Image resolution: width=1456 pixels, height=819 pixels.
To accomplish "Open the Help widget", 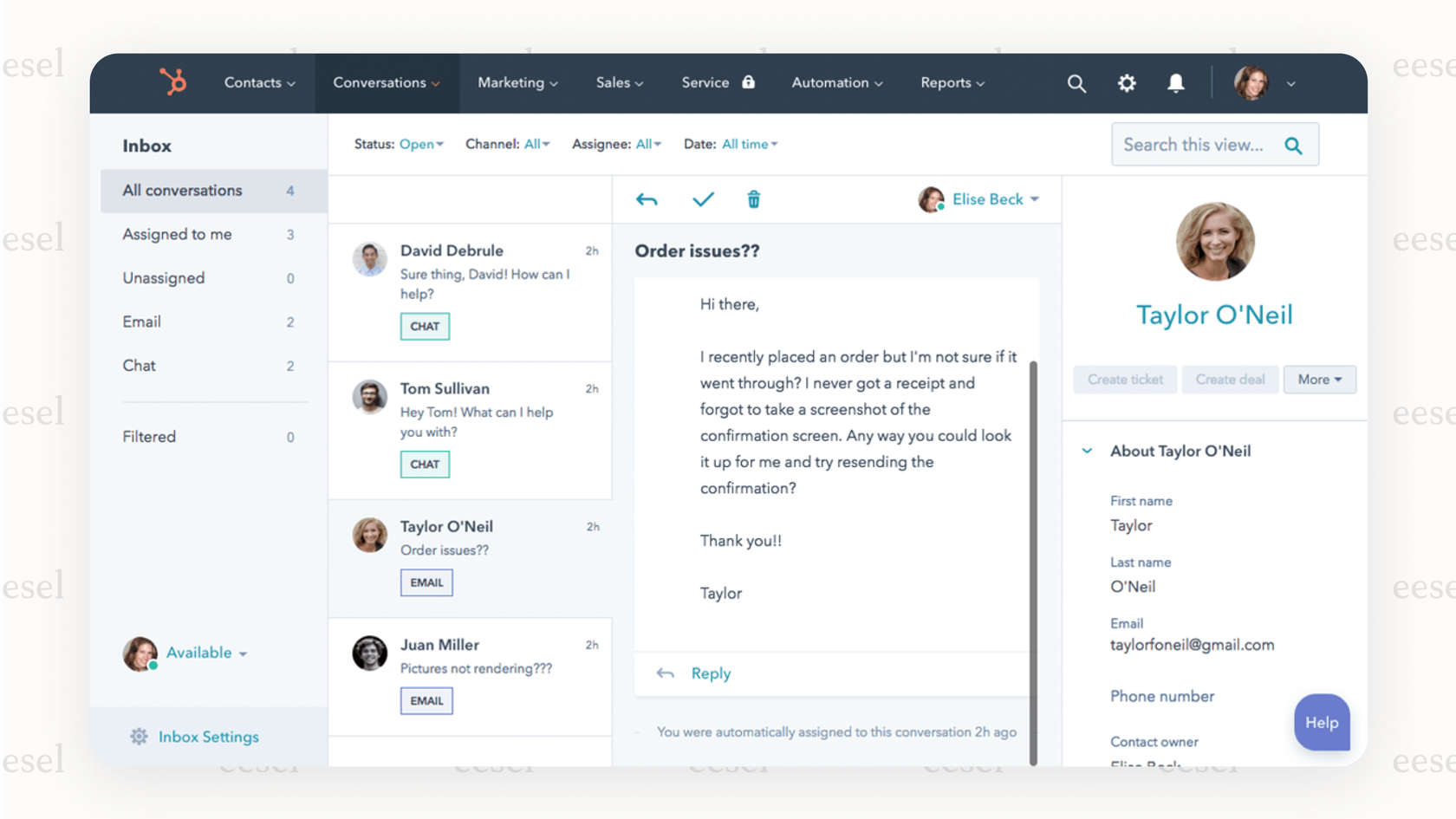I will pos(1321,722).
